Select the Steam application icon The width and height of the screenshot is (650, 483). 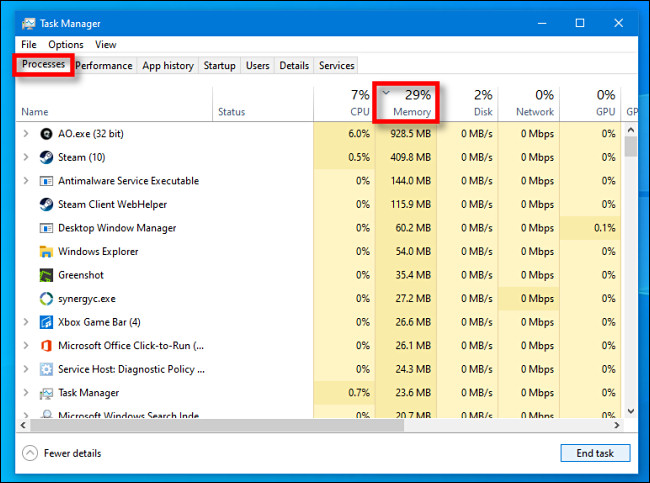coord(46,158)
